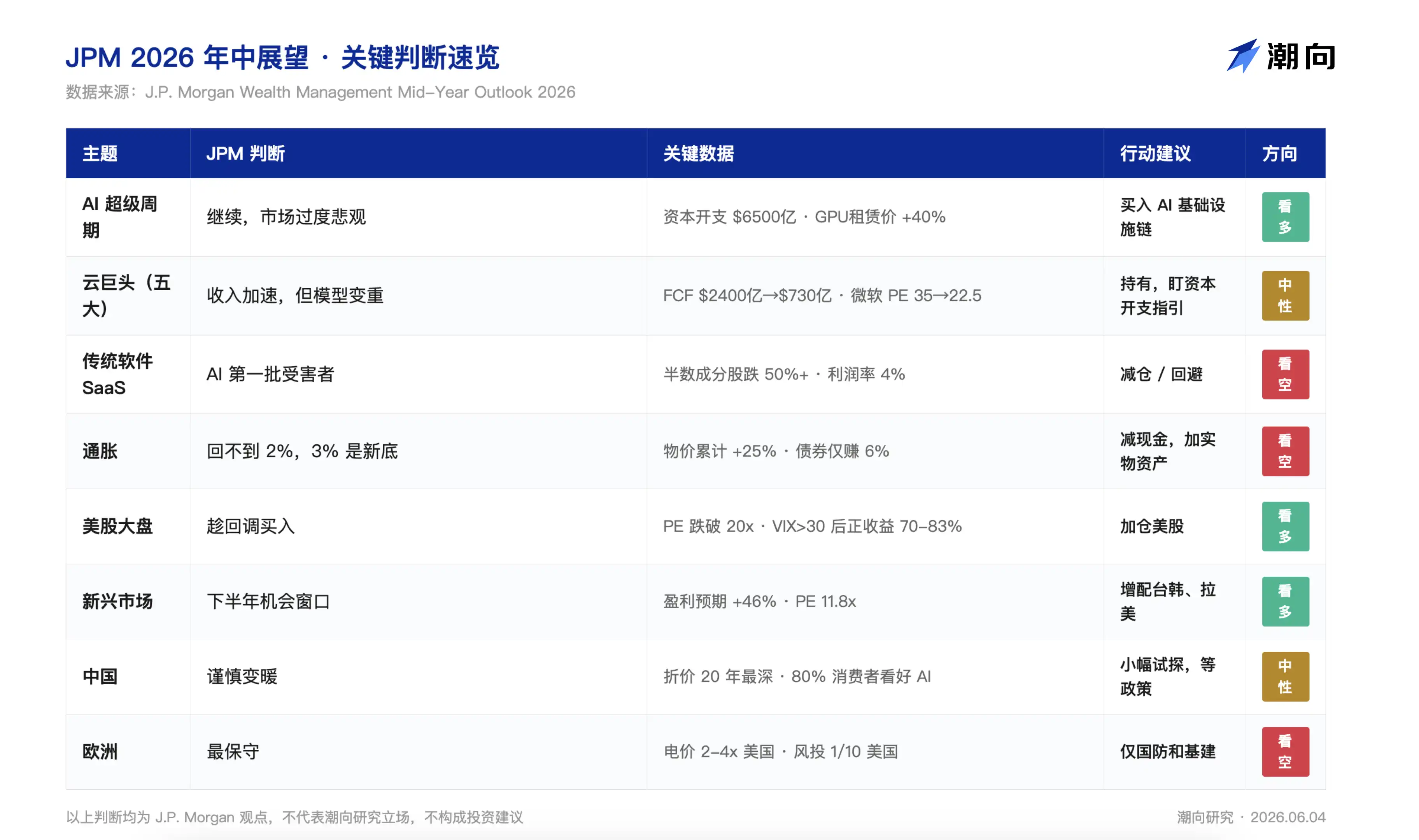Click the judgment 继续，市场过度悲观

[286, 217]
